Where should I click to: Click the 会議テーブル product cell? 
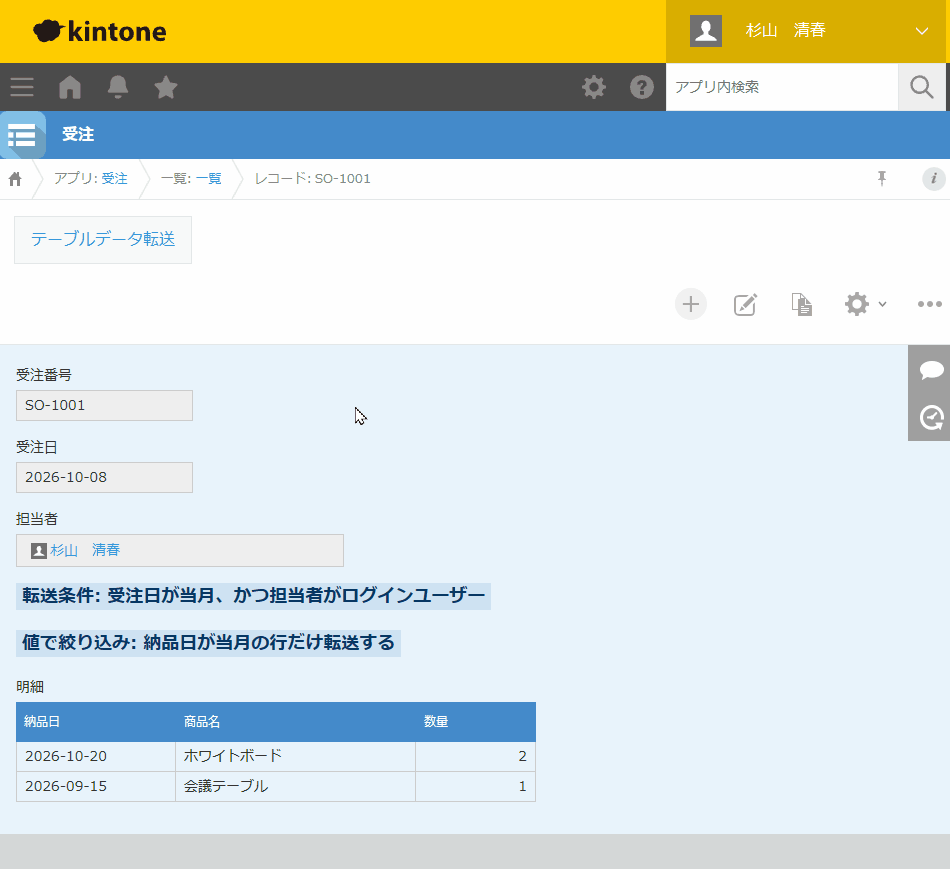click(x=296, y=787)
